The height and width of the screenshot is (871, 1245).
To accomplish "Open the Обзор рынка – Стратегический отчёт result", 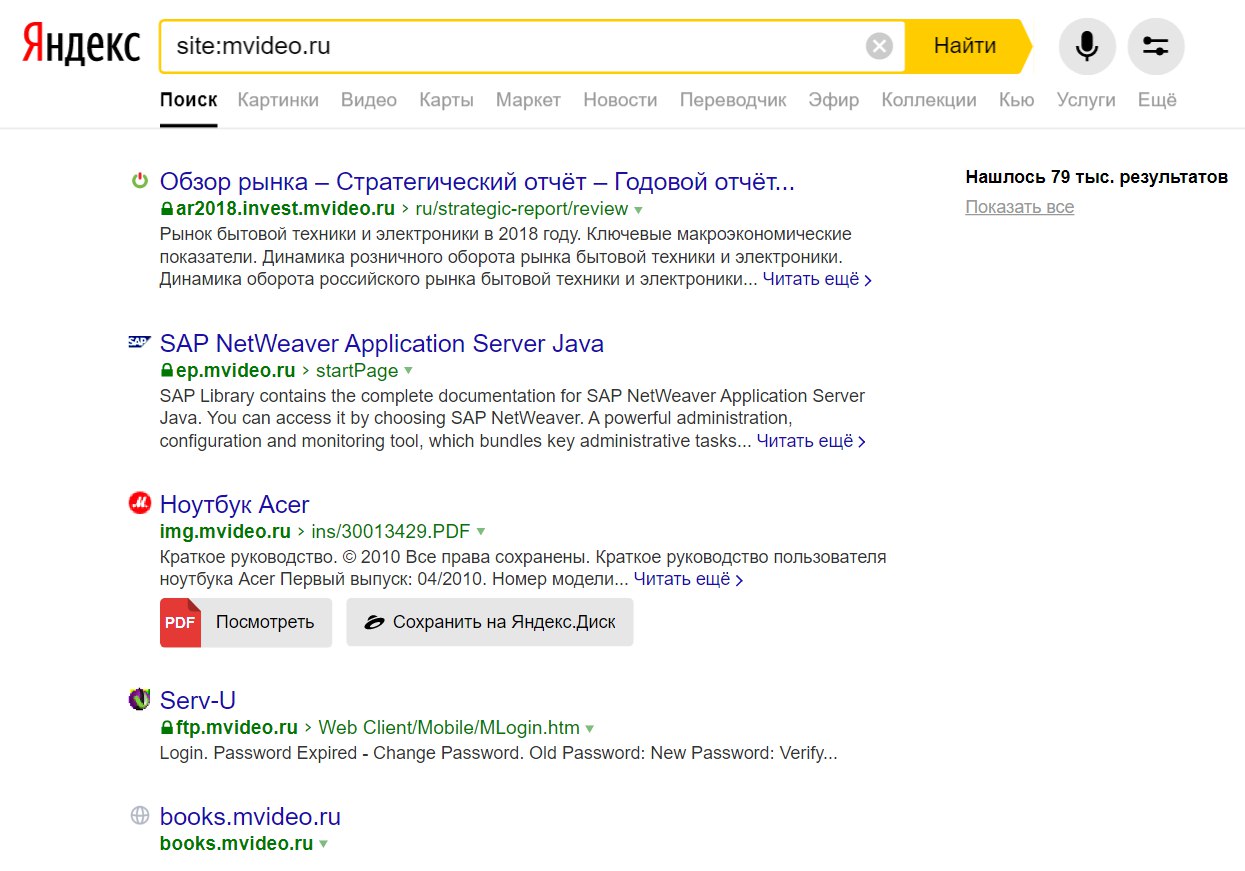I will (477, 182).
